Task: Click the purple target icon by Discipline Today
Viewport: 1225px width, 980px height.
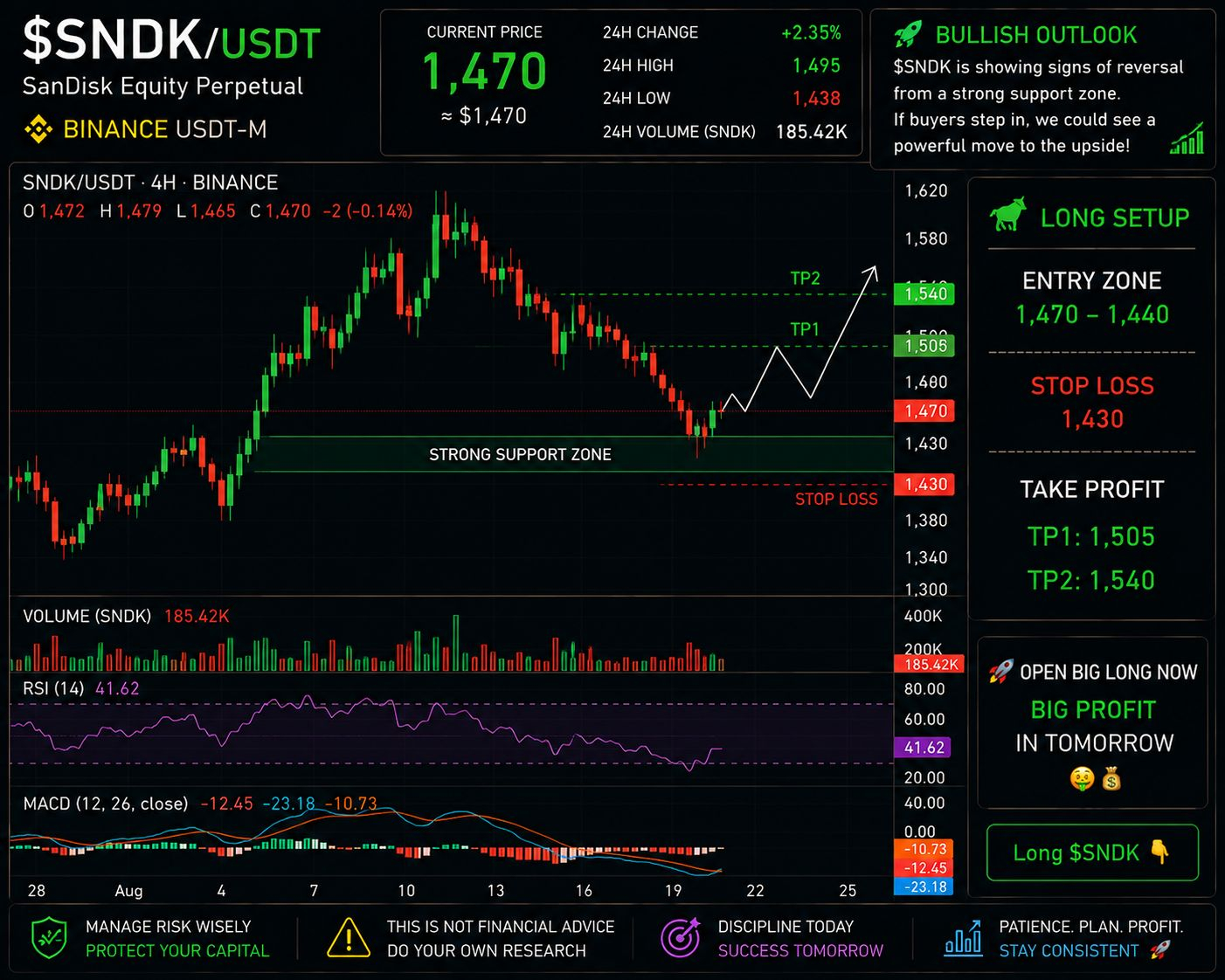Action: 681,937
